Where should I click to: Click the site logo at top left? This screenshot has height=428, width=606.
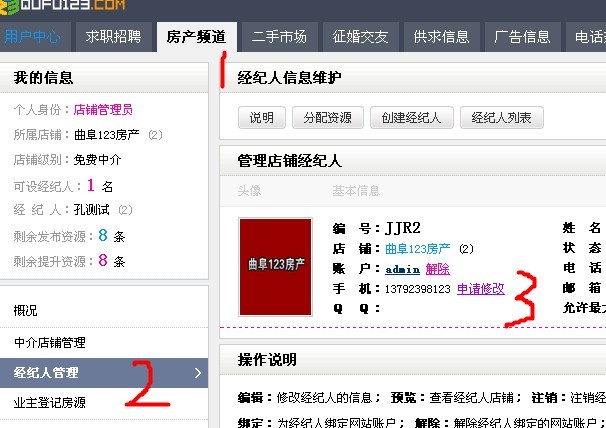click(62, 7)
